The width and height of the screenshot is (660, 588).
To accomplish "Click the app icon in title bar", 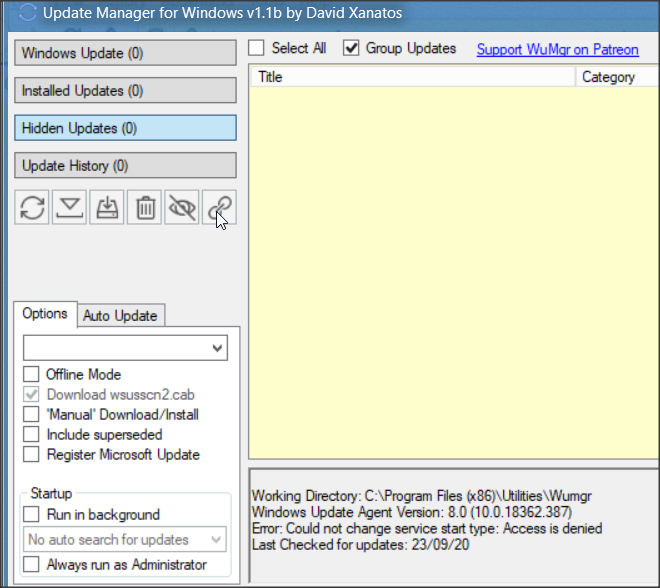I will [28, 13].
